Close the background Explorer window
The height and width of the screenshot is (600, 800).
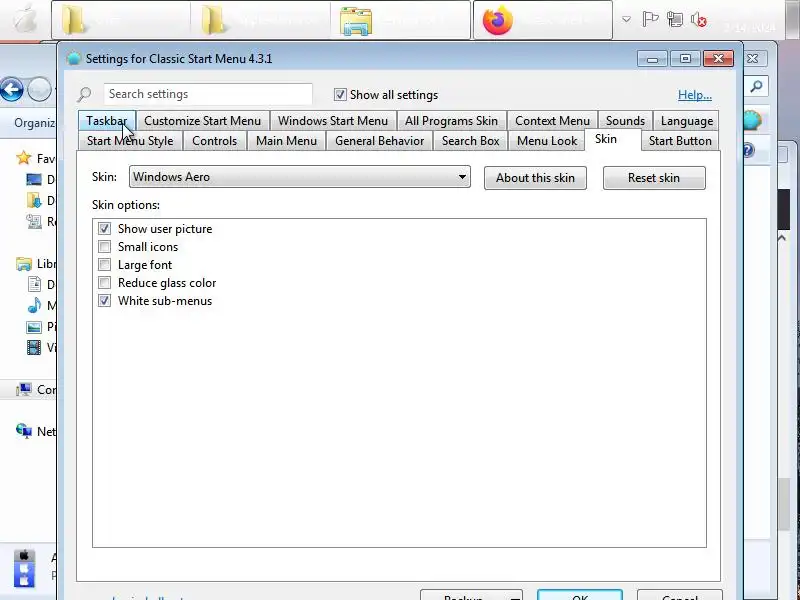pyautogui.click(x=753, y=59)
